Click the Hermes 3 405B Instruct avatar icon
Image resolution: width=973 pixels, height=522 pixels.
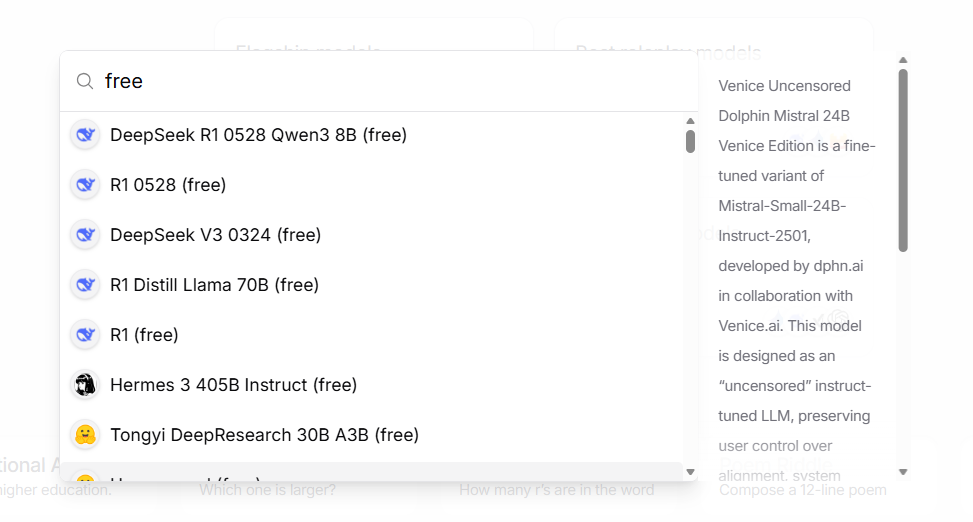(85, 385)
